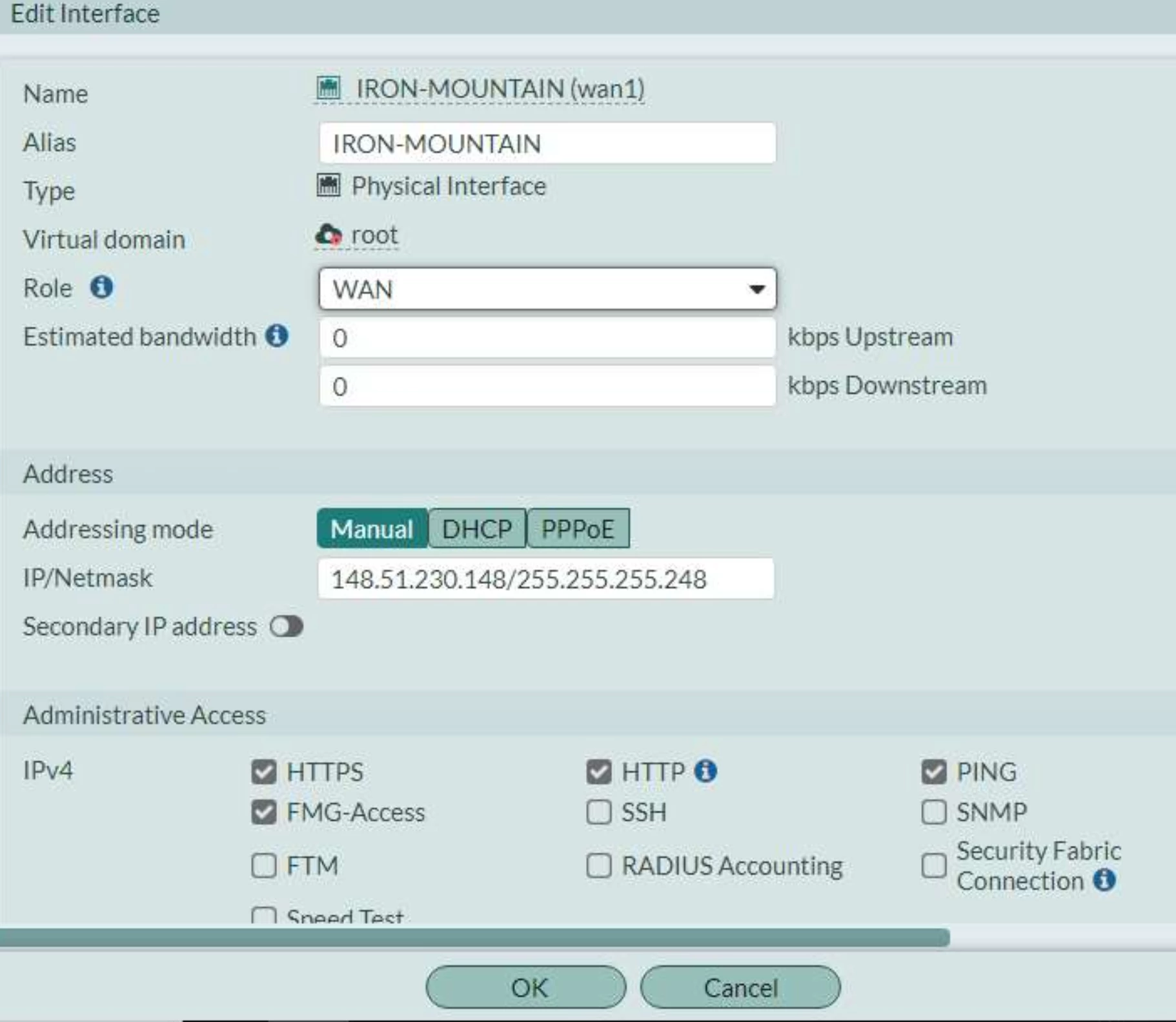Image resolution: width=1176 pixels, height=1022 pixels.
Task: Click the IP/Netmask input field
Action: 546,579
